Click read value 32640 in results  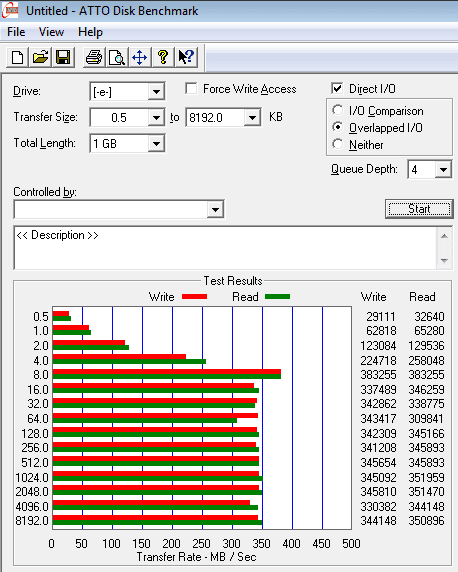tap(429, 316)
